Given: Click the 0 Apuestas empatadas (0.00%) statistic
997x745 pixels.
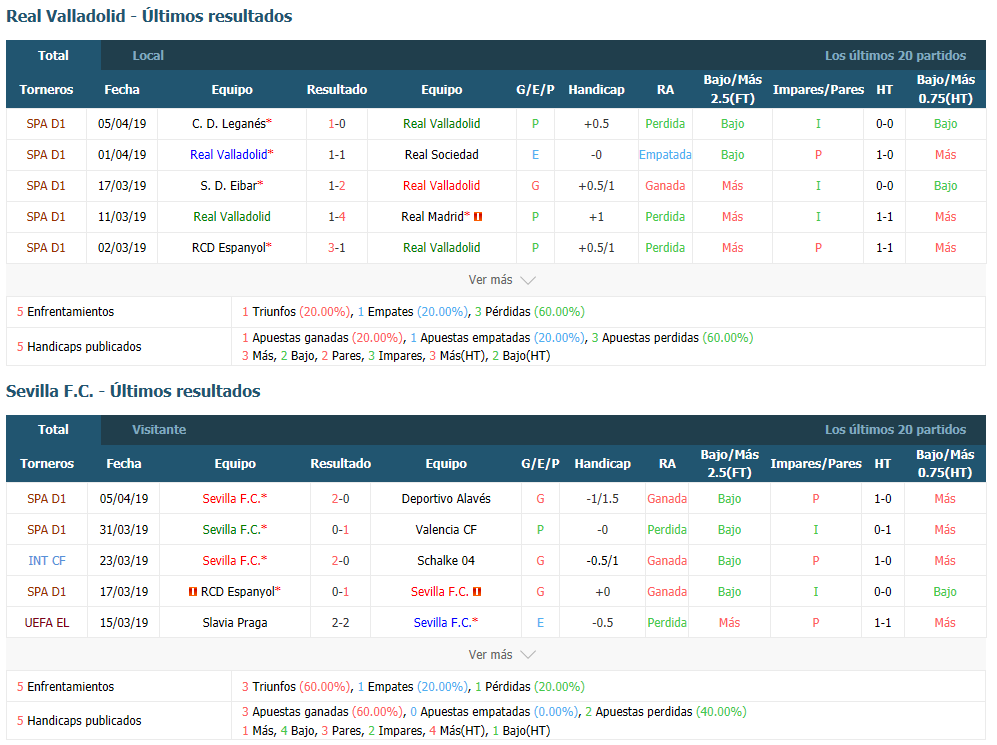Looking at the screenshot, I should (495, 712).
